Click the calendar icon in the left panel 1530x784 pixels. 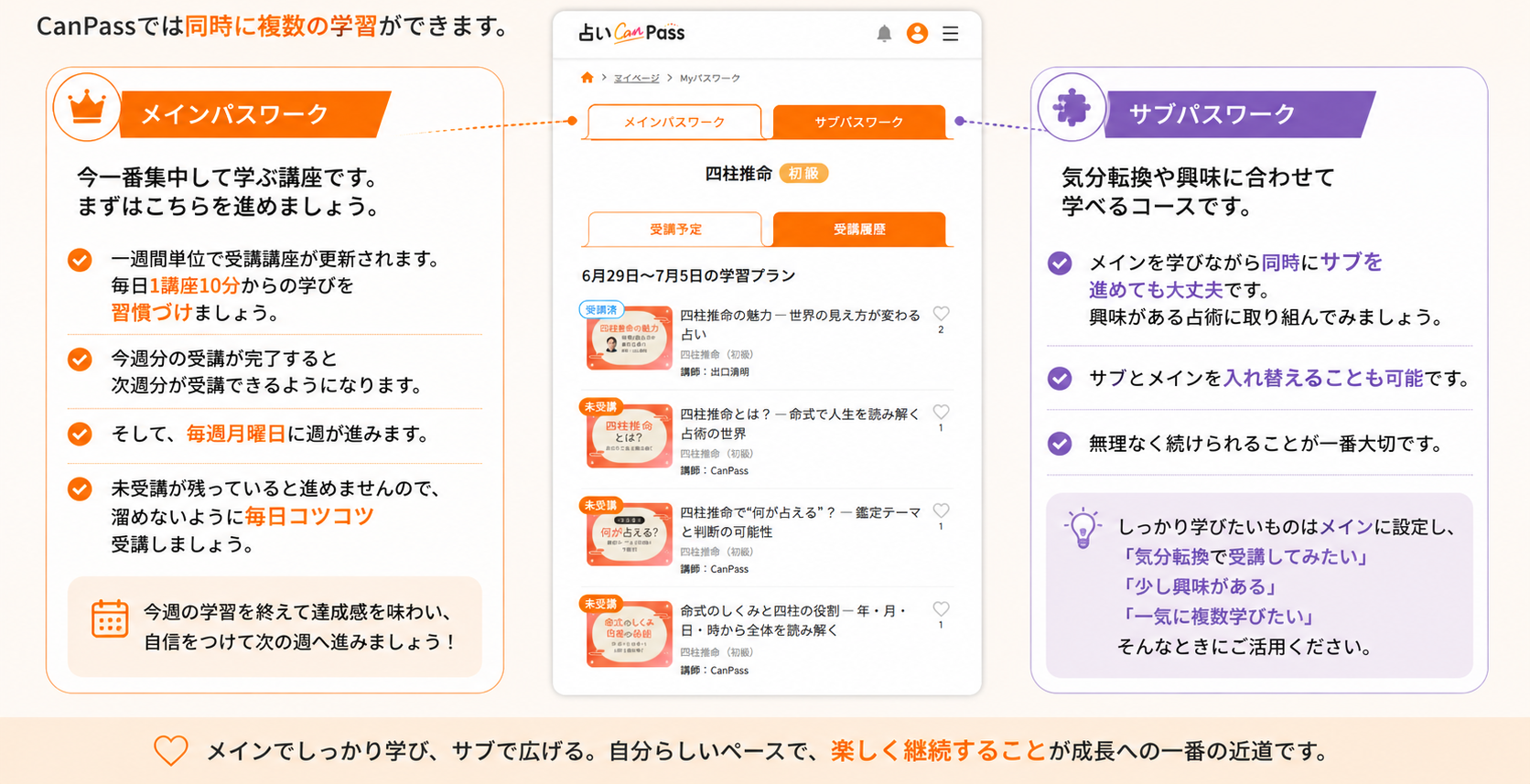[110, 619]
